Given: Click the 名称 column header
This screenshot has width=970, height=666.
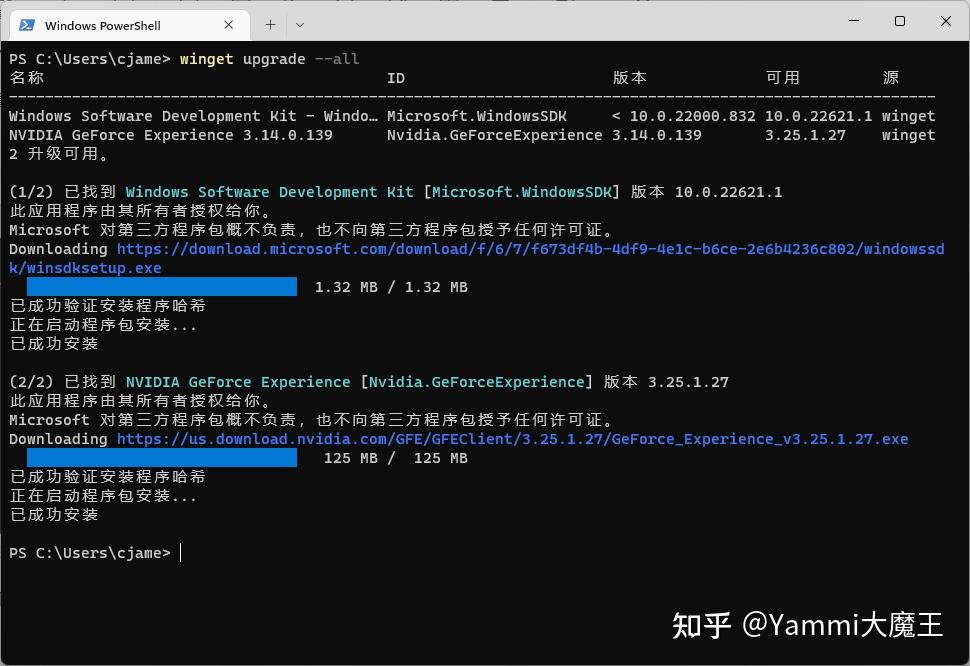Looking at the screenshot, I should pos(27,78).
